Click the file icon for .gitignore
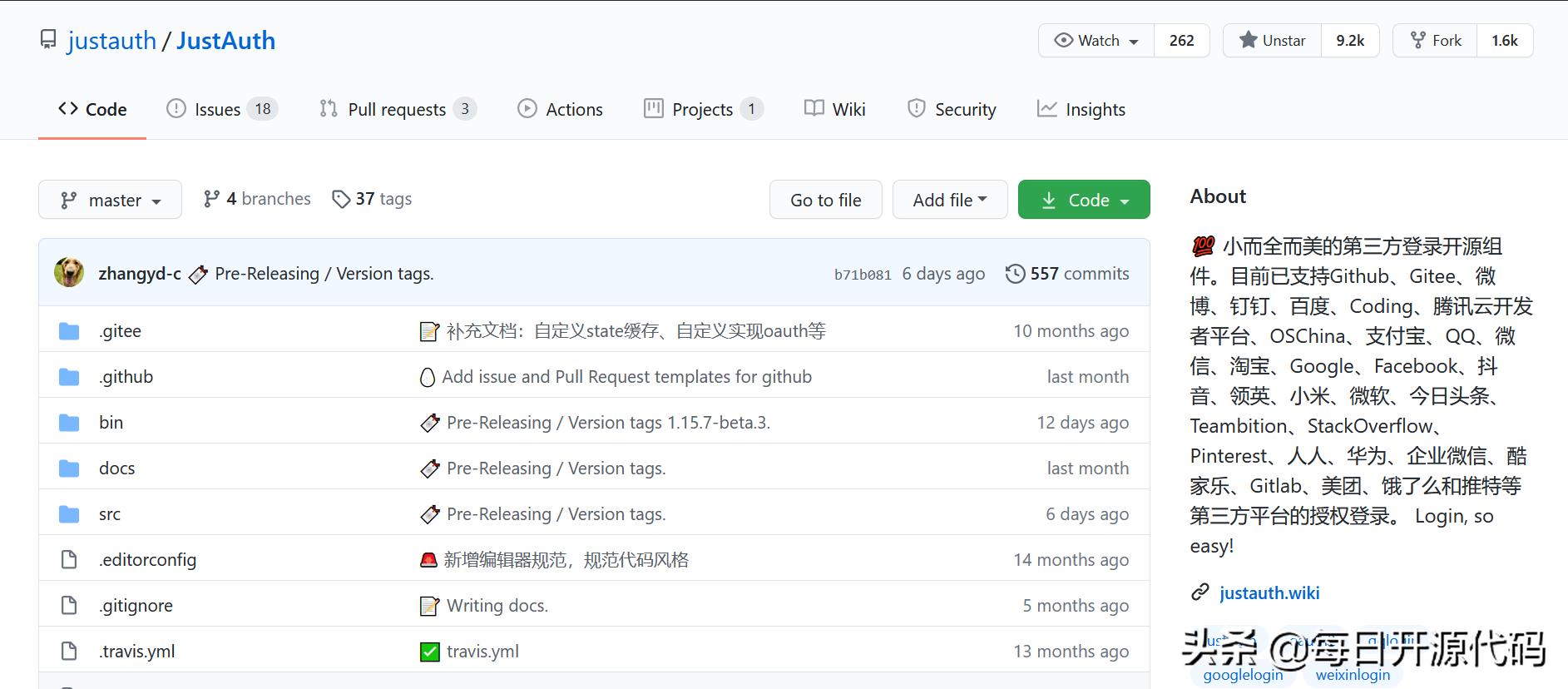Viewport: 1568px width, 689px height. 69,606
